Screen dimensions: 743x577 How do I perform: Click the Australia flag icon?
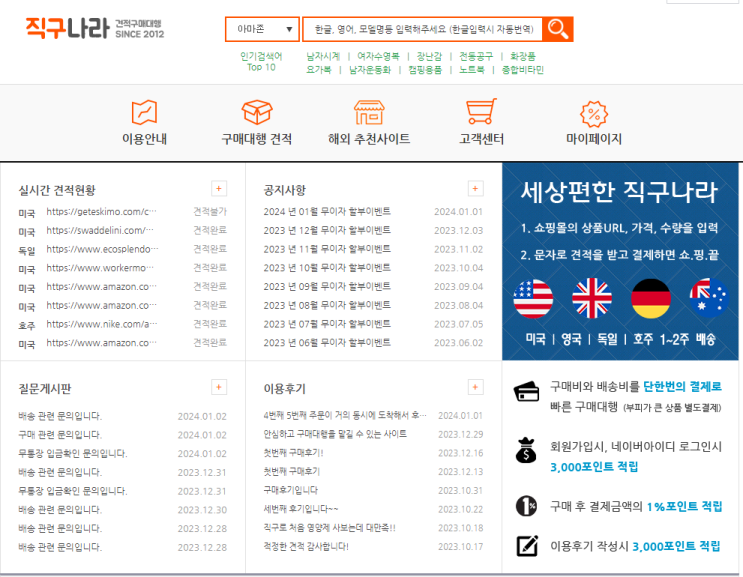pyautogui.click(x=709, y=298)
